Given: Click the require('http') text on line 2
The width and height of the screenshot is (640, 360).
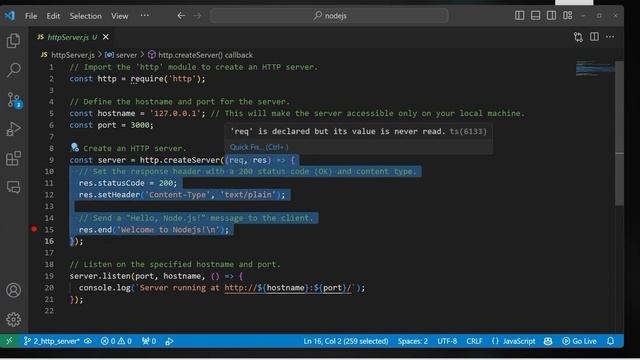Looking at the screenshot, I should click(165, 78).
